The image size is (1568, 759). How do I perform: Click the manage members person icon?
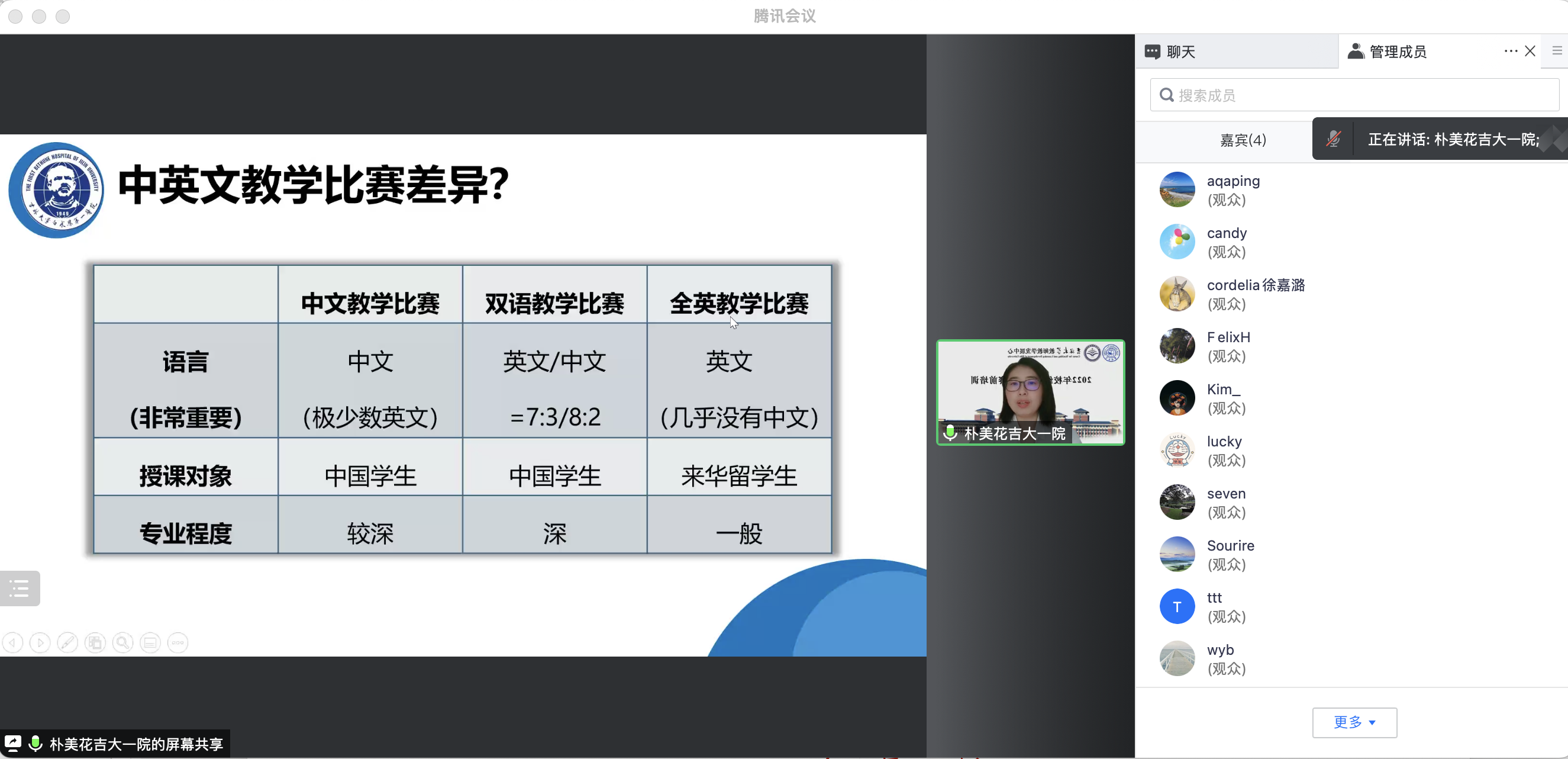tap(1356, 51)
